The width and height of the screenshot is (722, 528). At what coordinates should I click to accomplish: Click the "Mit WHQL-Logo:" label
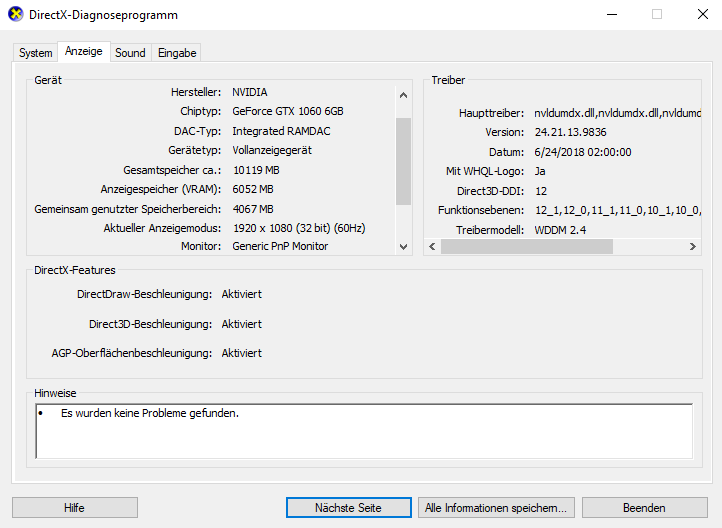click(x=485, y=171)
